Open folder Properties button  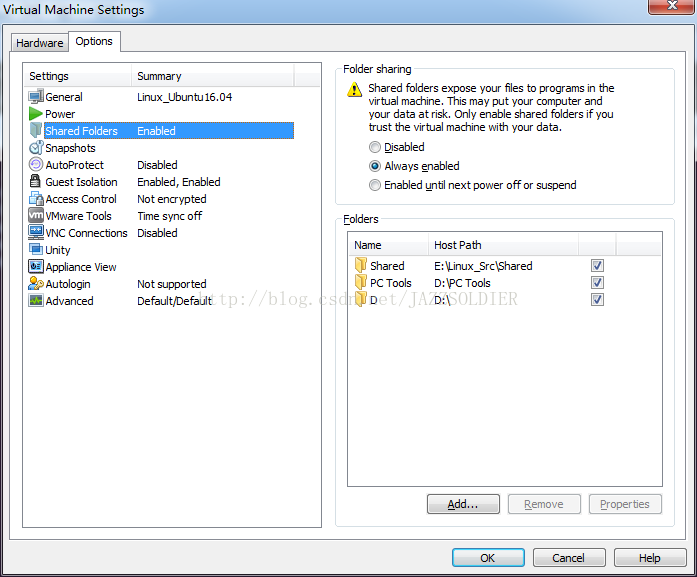625,504
